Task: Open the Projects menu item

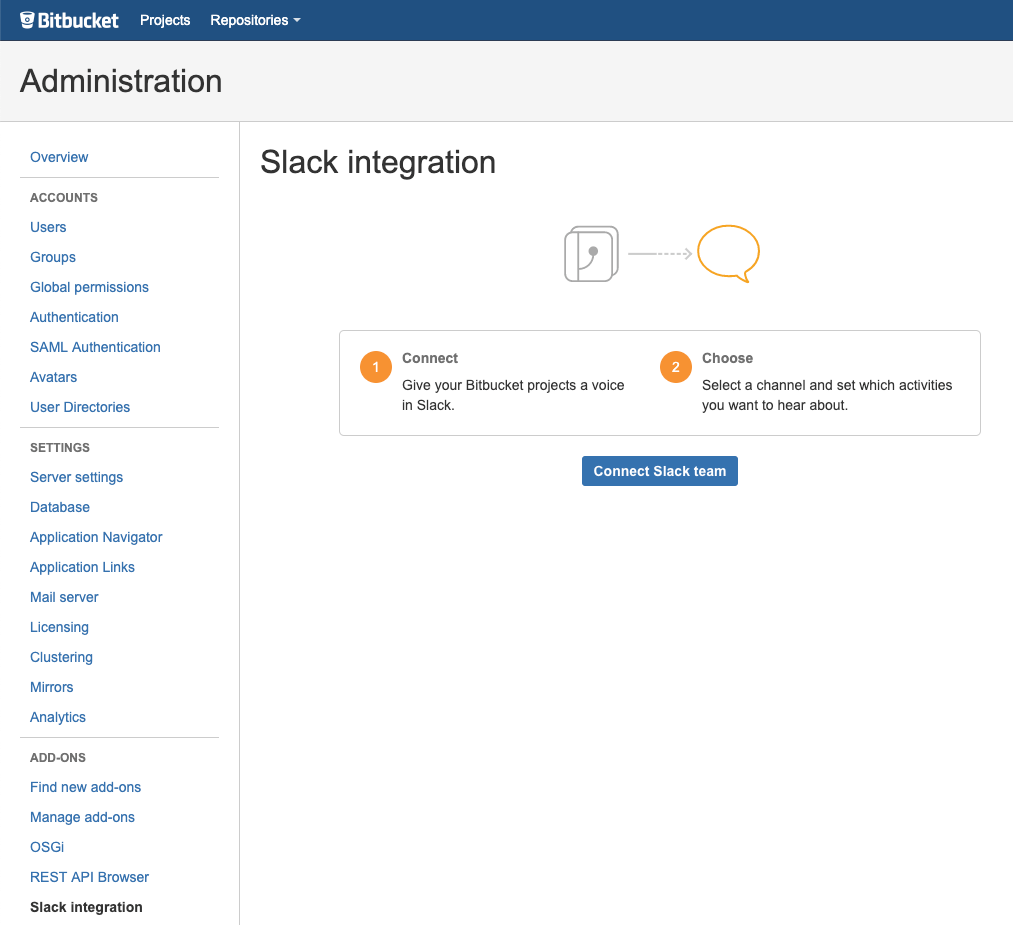Action: (165, 21)
